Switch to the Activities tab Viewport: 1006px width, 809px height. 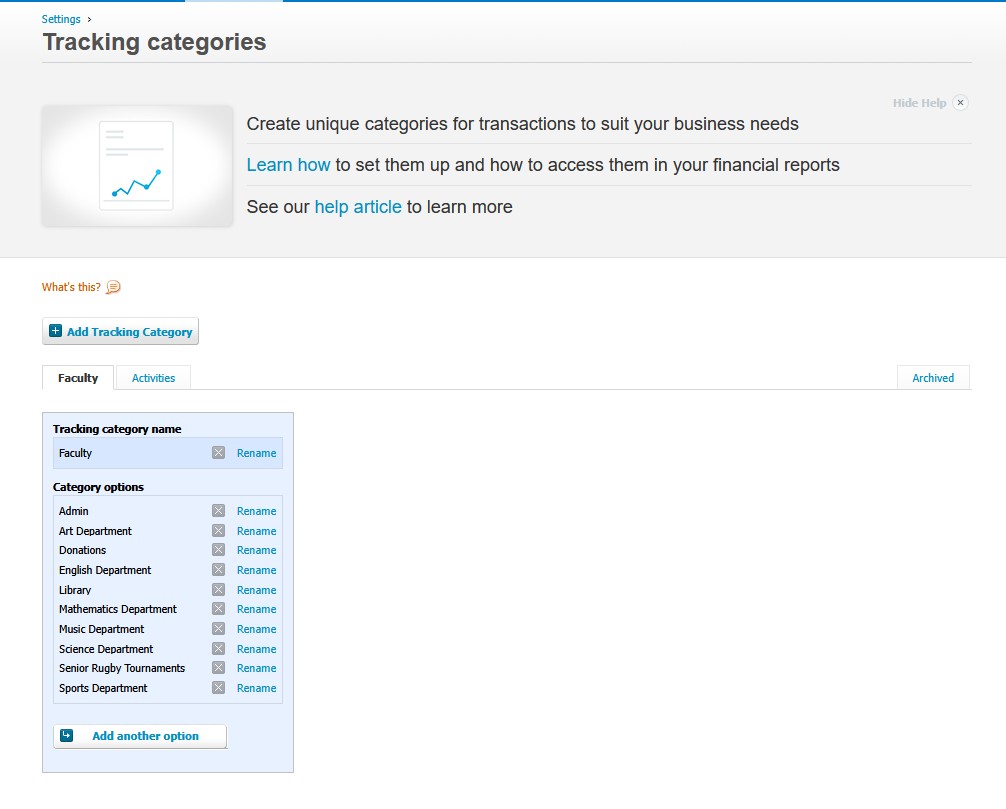pyautogui.click(x=153, y=378)
